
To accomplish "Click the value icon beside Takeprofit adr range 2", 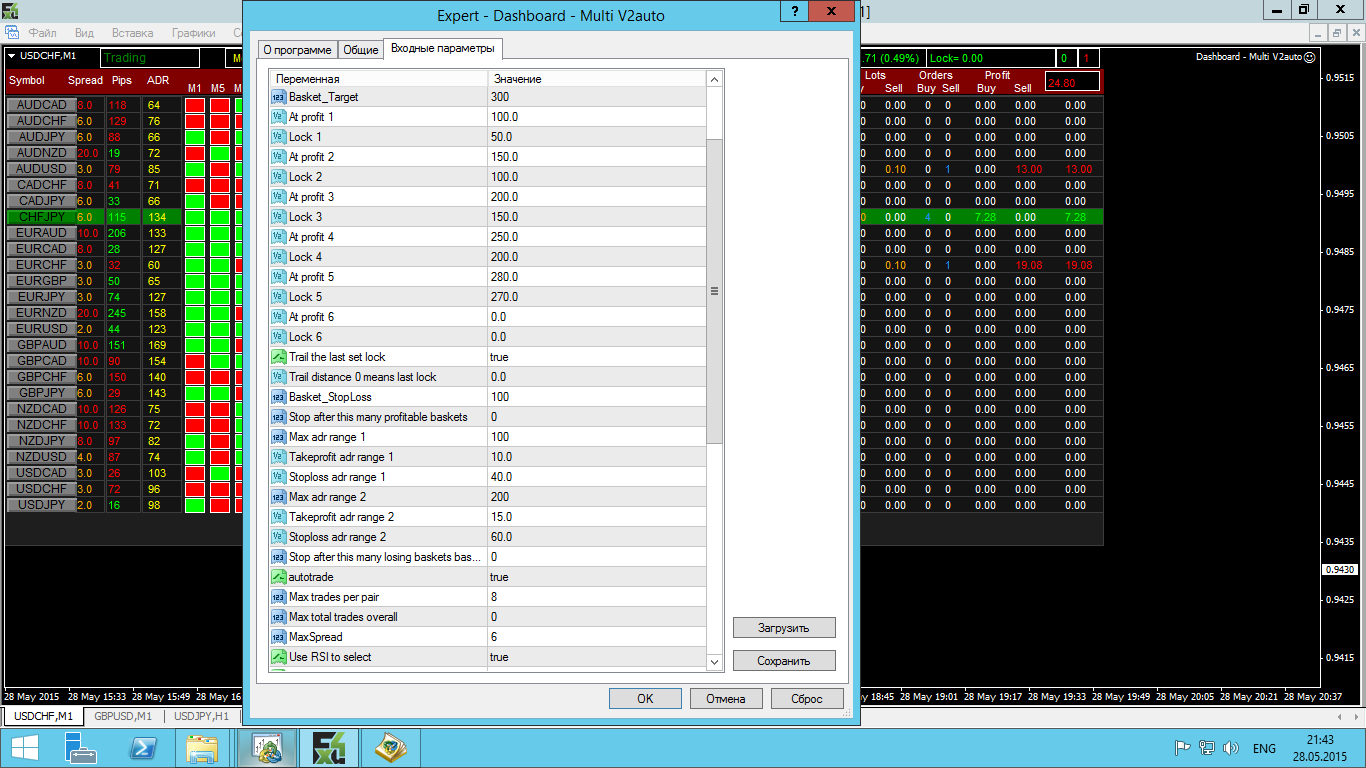I will (279, 517).
